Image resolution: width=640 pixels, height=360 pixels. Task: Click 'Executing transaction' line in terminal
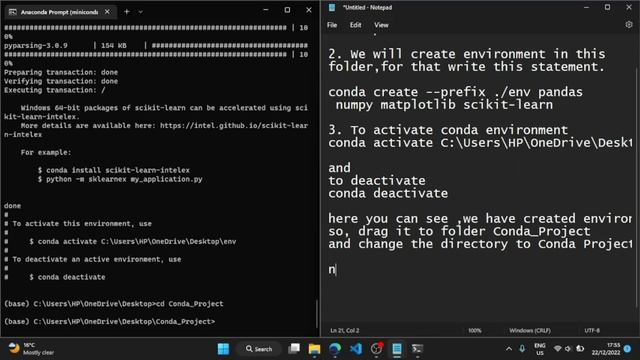[x=55, y=90]
